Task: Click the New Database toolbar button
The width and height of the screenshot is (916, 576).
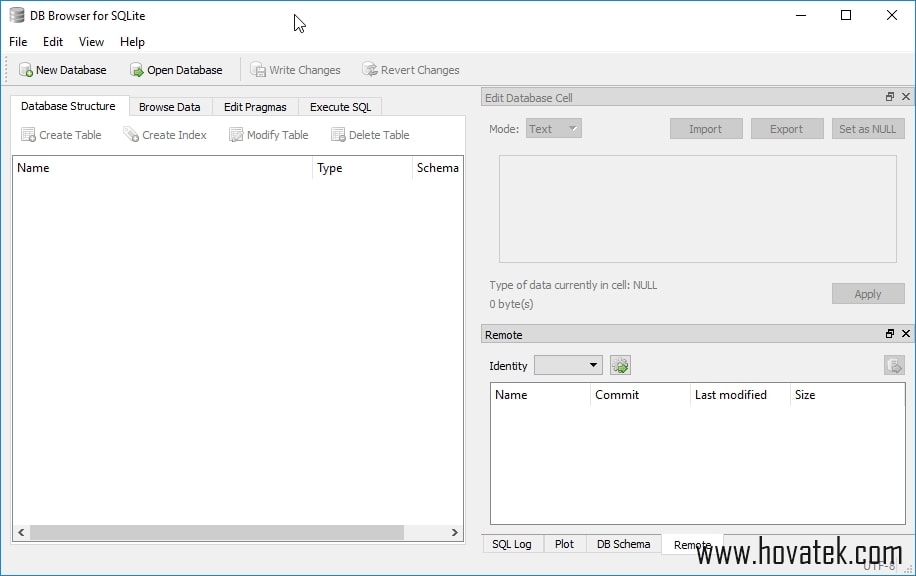Action: (x=63, y=70)
